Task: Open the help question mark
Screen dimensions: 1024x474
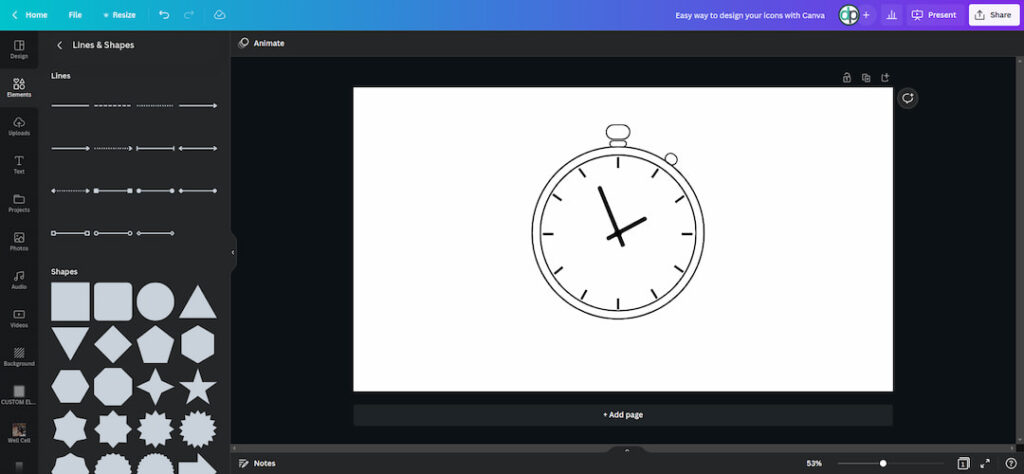Action: (1010, 464)
